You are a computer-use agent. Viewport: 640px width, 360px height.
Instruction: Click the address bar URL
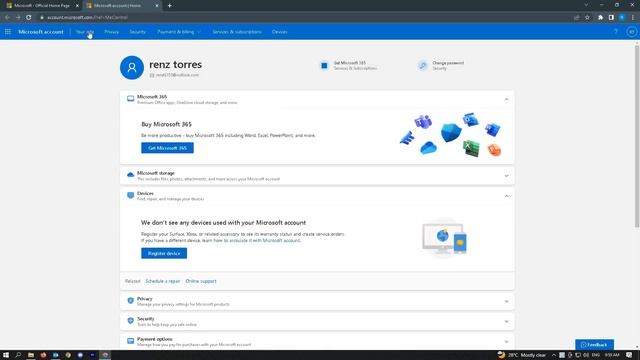[x=87, y=18]
